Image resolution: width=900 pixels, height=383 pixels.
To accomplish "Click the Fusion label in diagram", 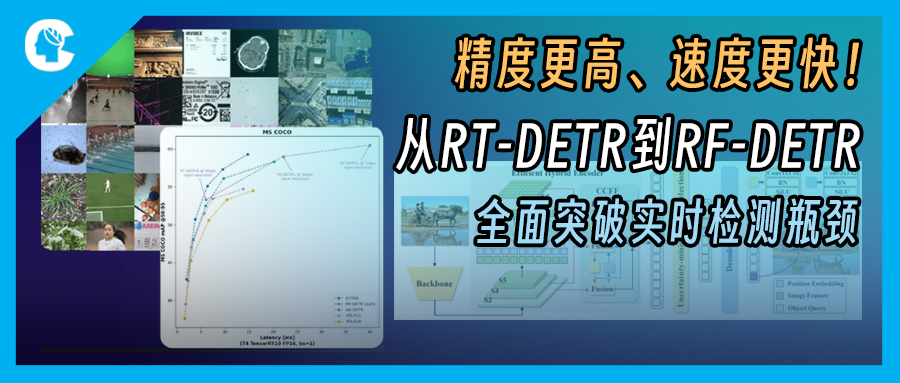I will coord(603,289).
